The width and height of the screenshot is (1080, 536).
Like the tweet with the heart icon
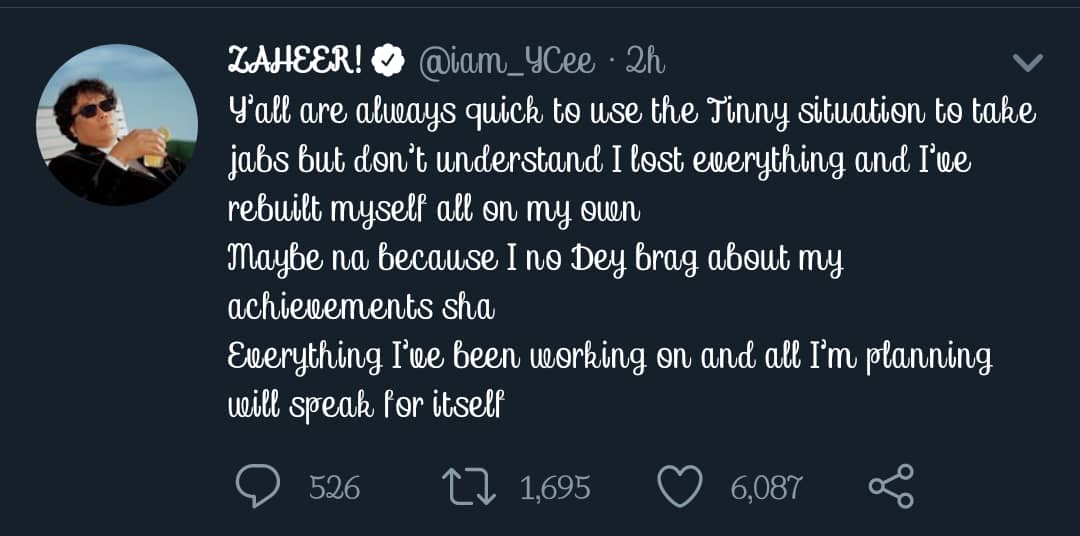(680, 487)
